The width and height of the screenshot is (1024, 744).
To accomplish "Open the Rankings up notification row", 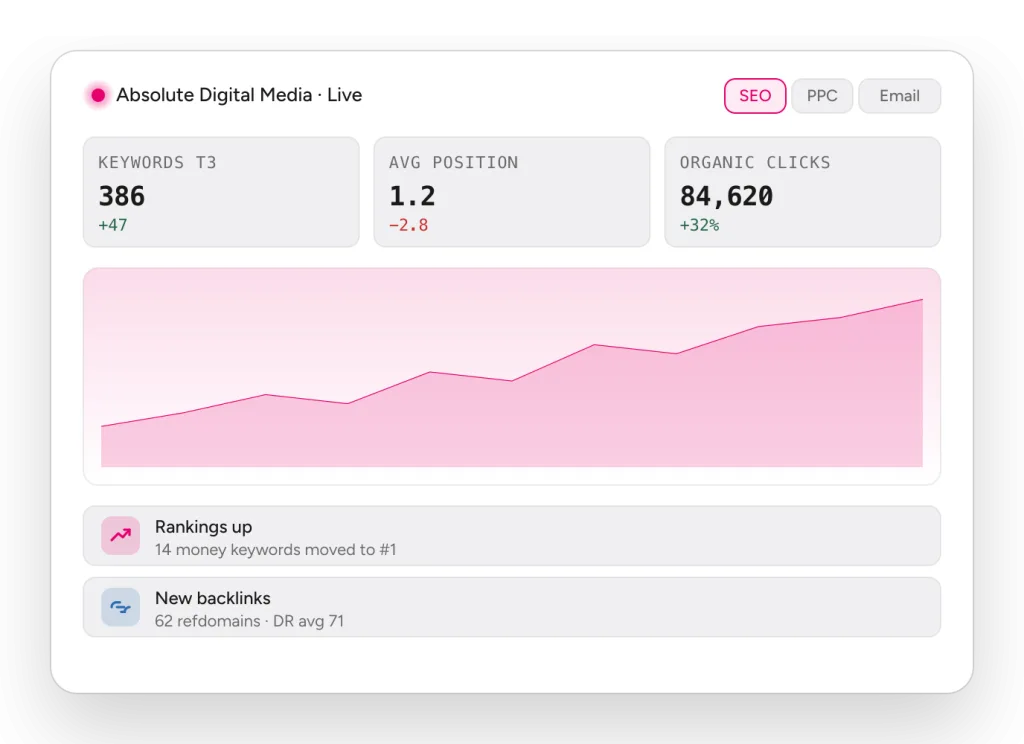I will pos(512,536).
